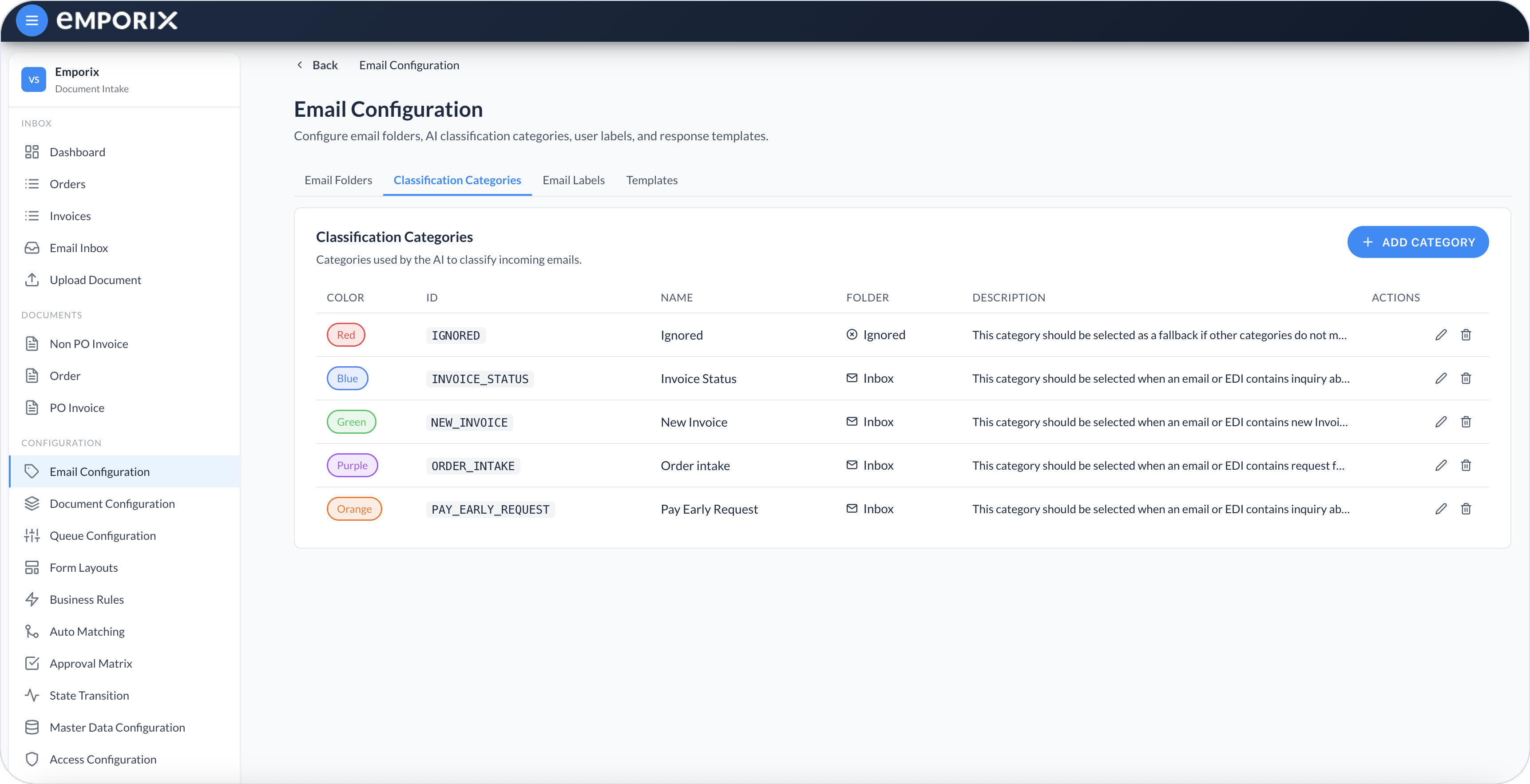Open the Templates tab

point(652,180)
